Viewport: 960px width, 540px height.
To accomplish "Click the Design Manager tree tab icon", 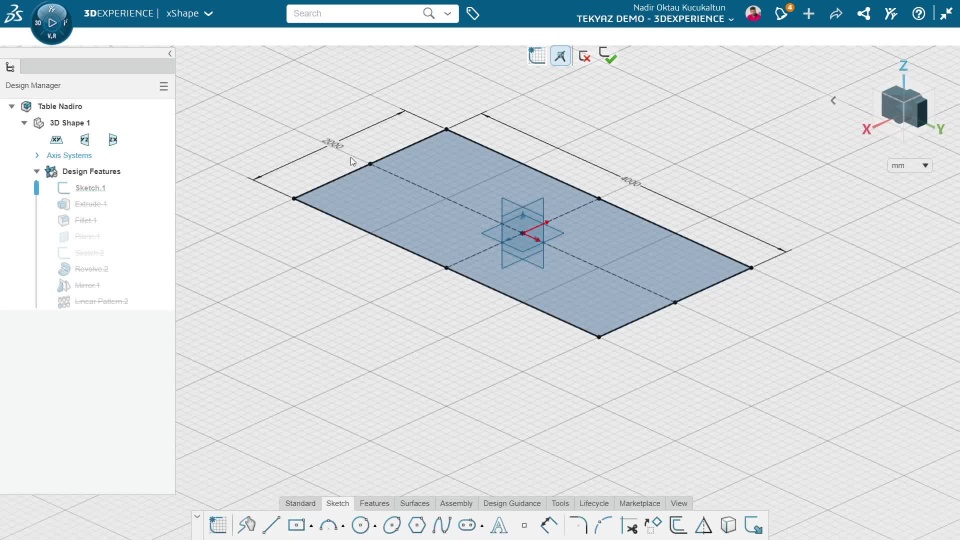I will [10, 67].
